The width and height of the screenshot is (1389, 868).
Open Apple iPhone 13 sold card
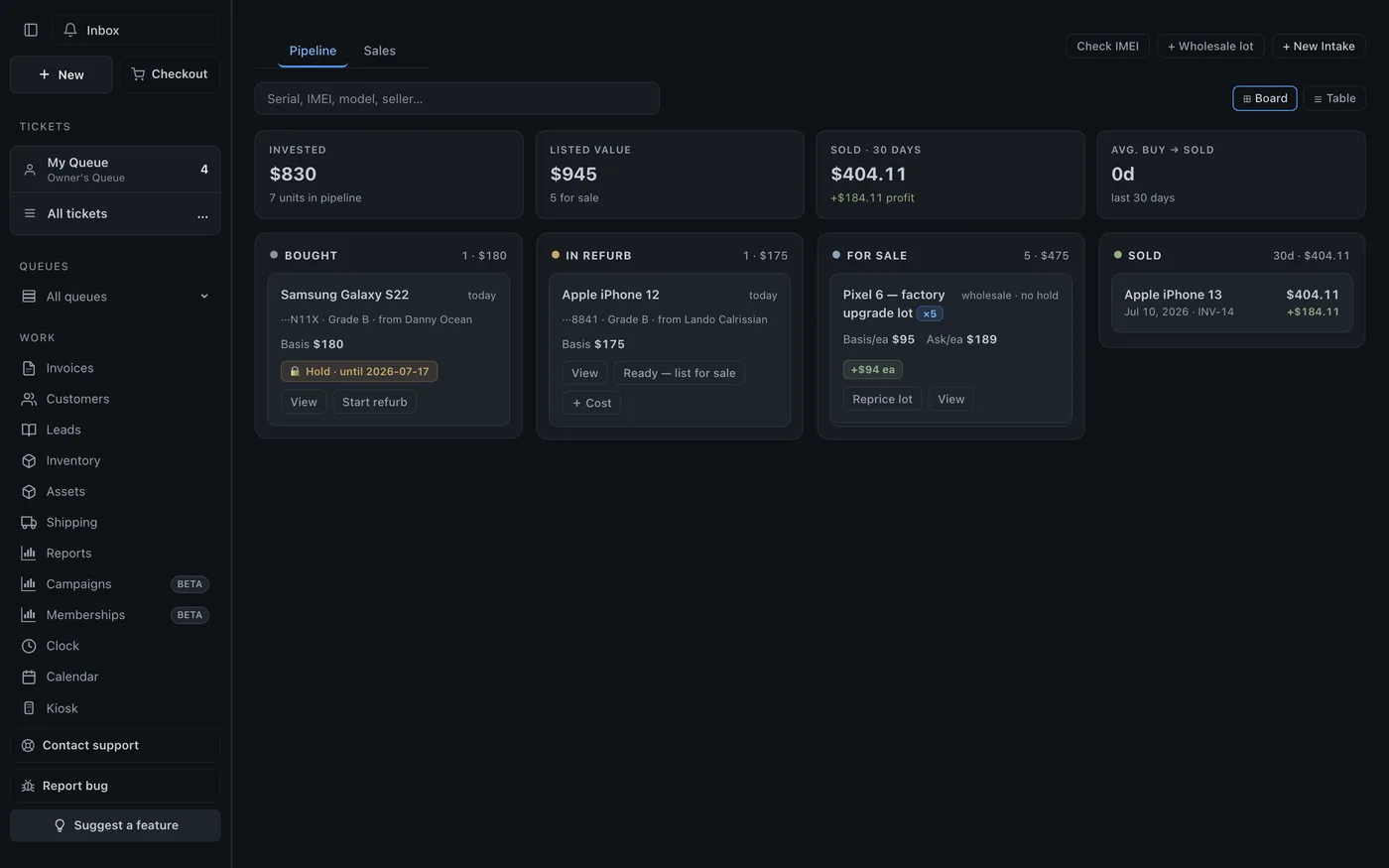coord(1231,303)
